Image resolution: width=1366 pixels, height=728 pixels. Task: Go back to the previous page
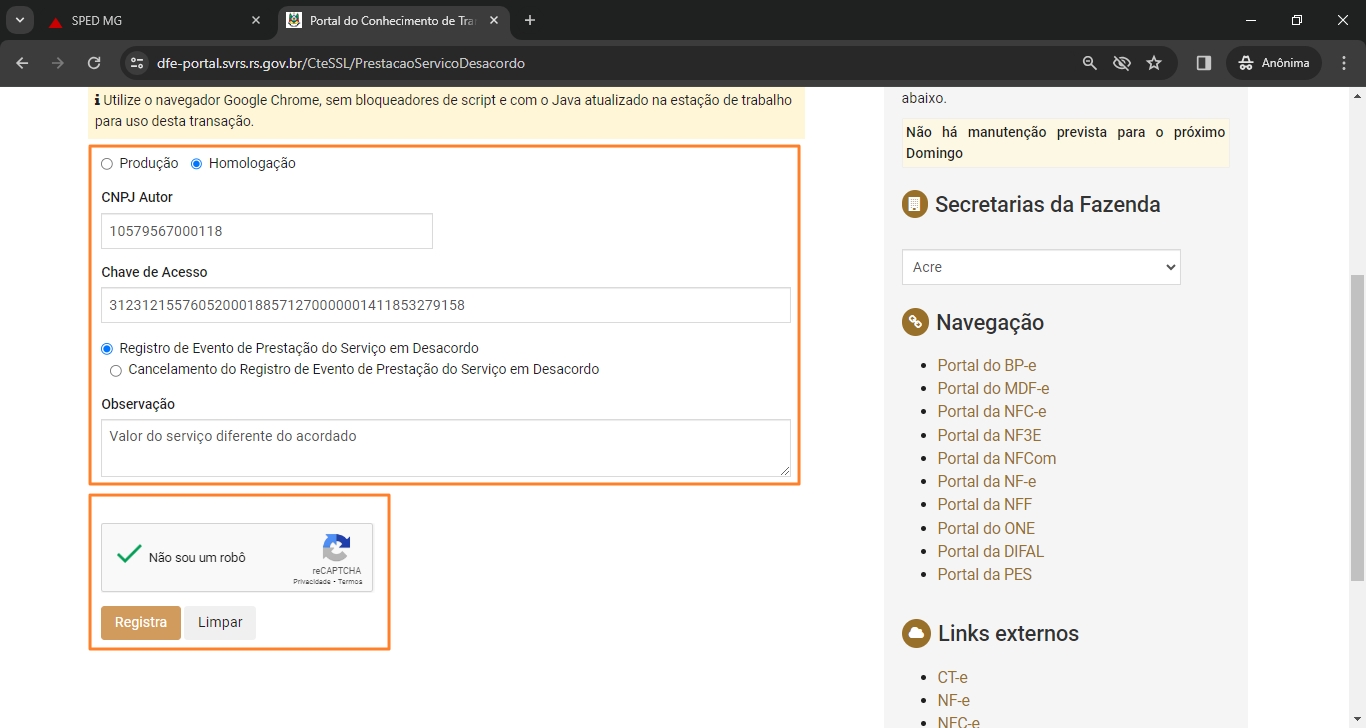(x=23, y=63)
